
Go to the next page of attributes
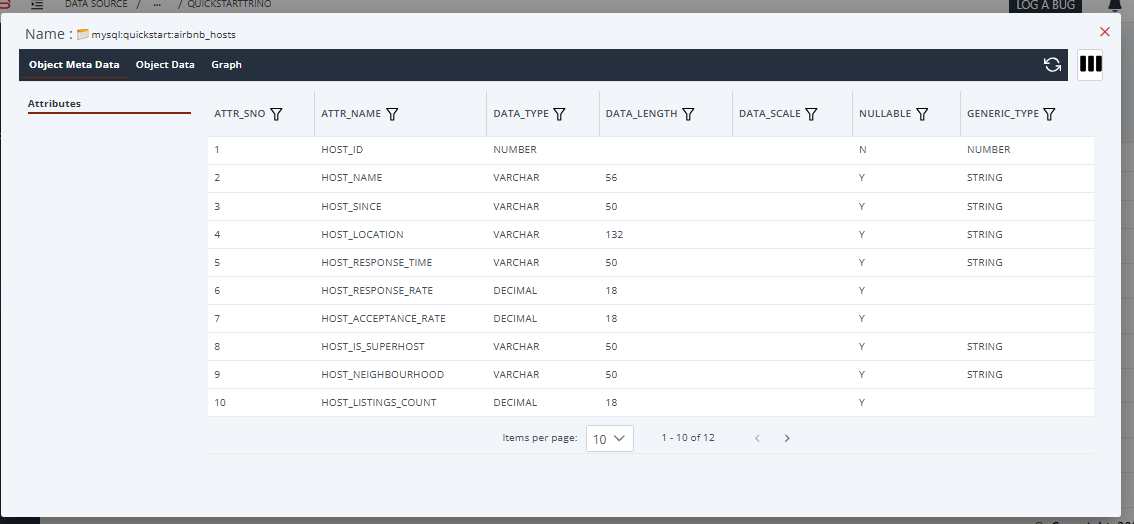point(787,438)
